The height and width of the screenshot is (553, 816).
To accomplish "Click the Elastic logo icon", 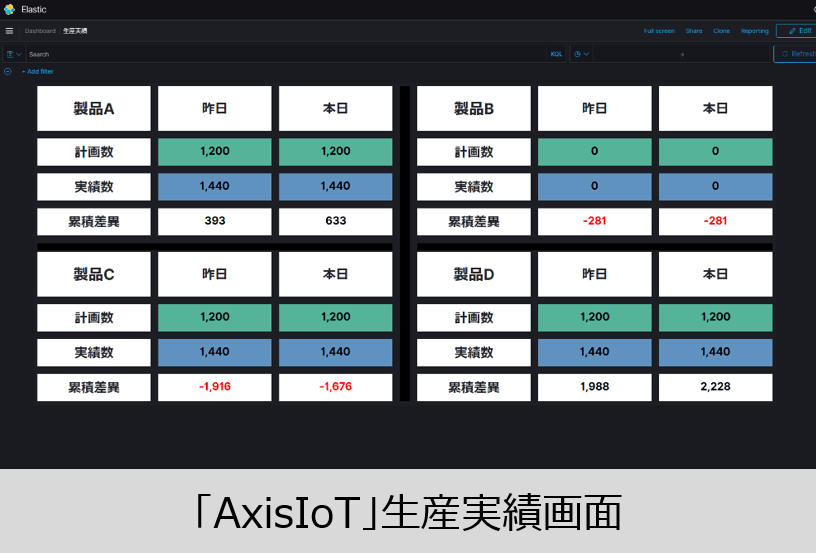I will [9, 9].
